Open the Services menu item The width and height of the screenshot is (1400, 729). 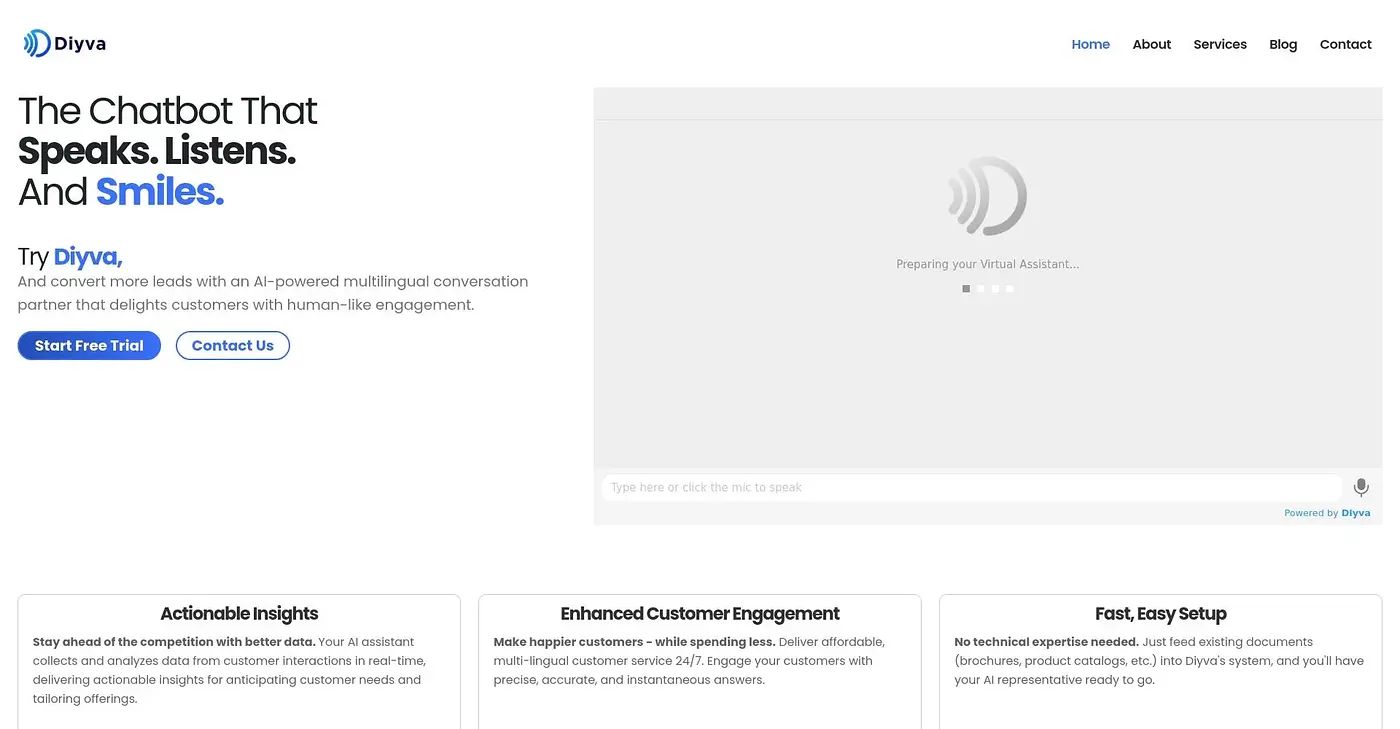coord(1220,44)
